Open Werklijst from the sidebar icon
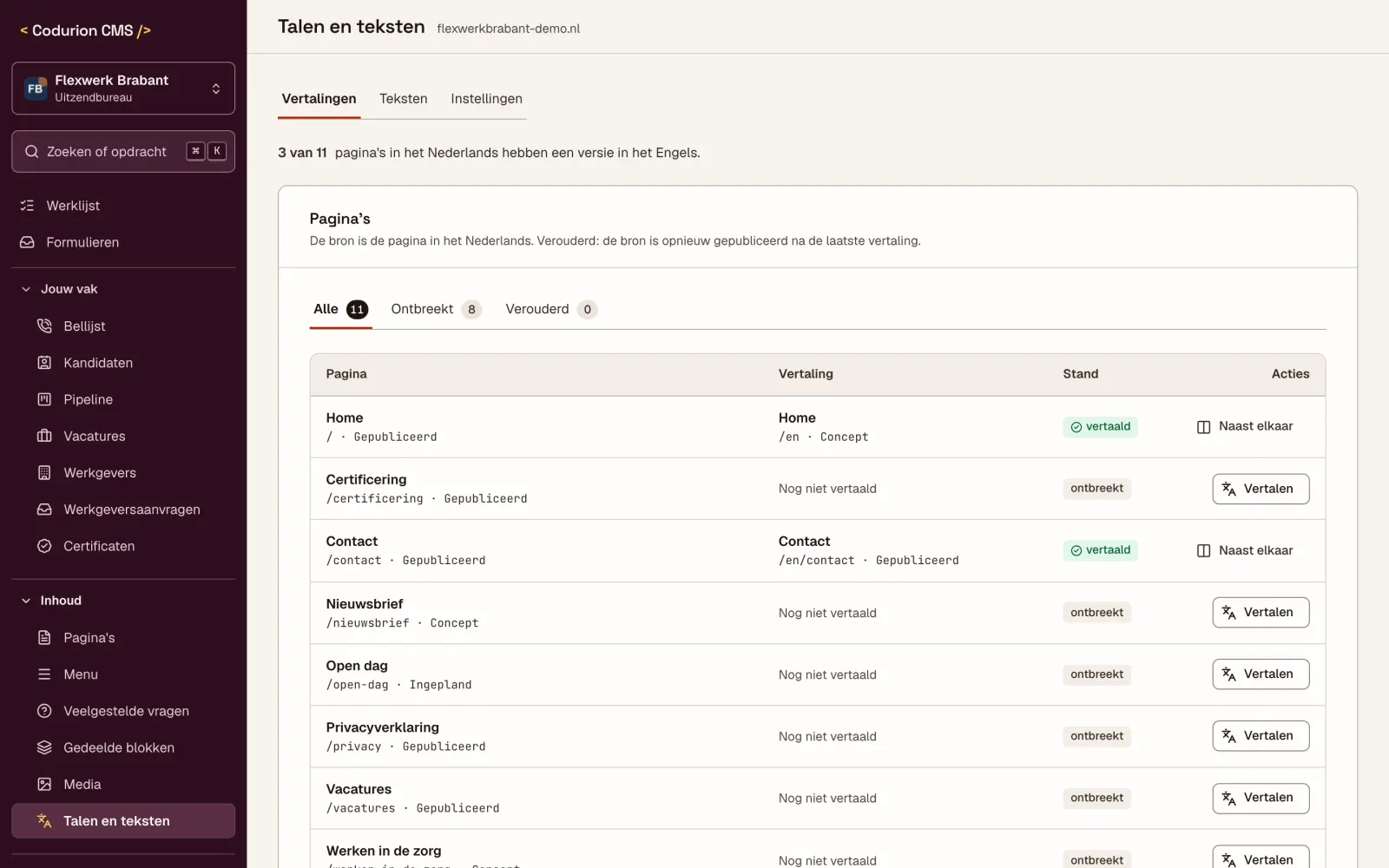 pyautogui.click(x=27, y=206)
